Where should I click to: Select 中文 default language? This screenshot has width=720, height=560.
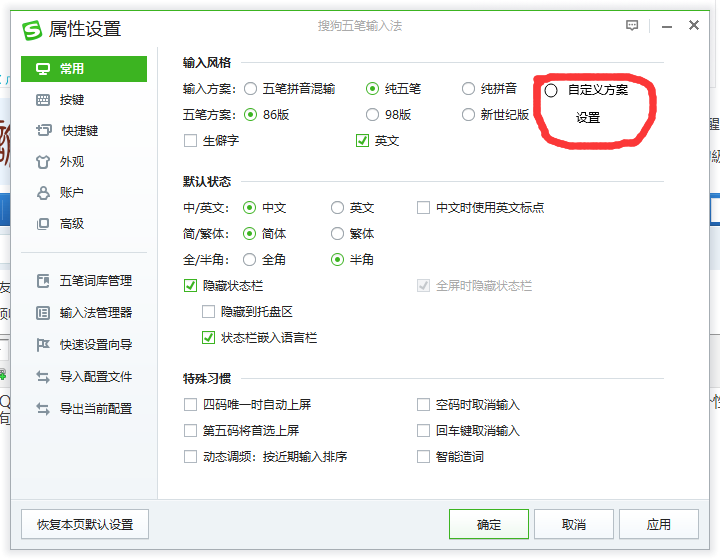click(x=249, y=208)
